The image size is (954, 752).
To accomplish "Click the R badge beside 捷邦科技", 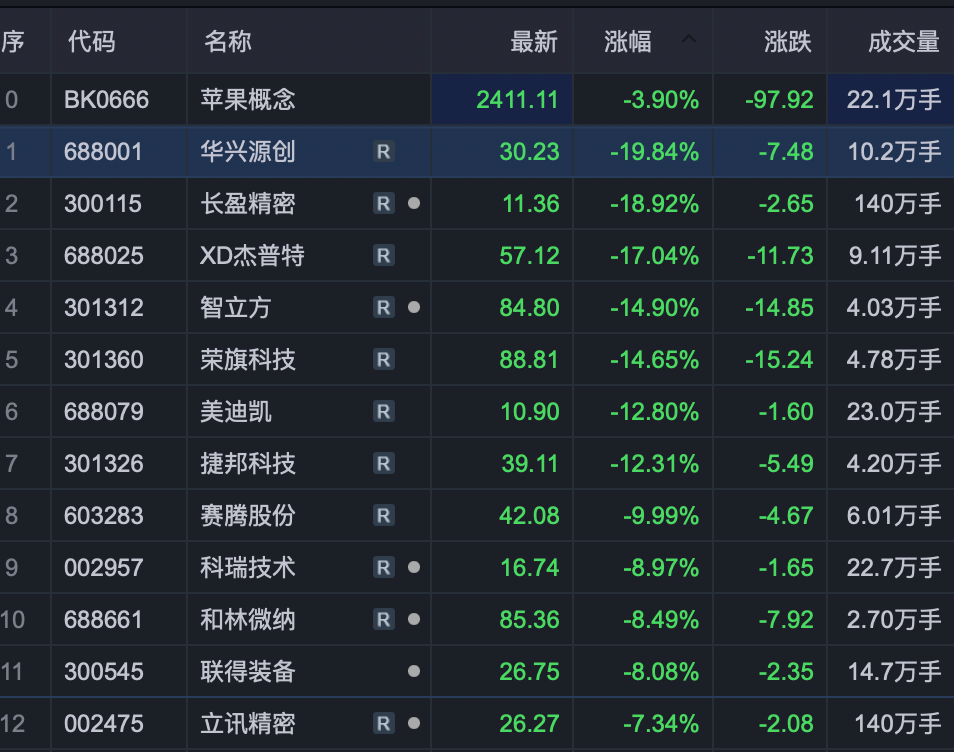I will (383, 464).
